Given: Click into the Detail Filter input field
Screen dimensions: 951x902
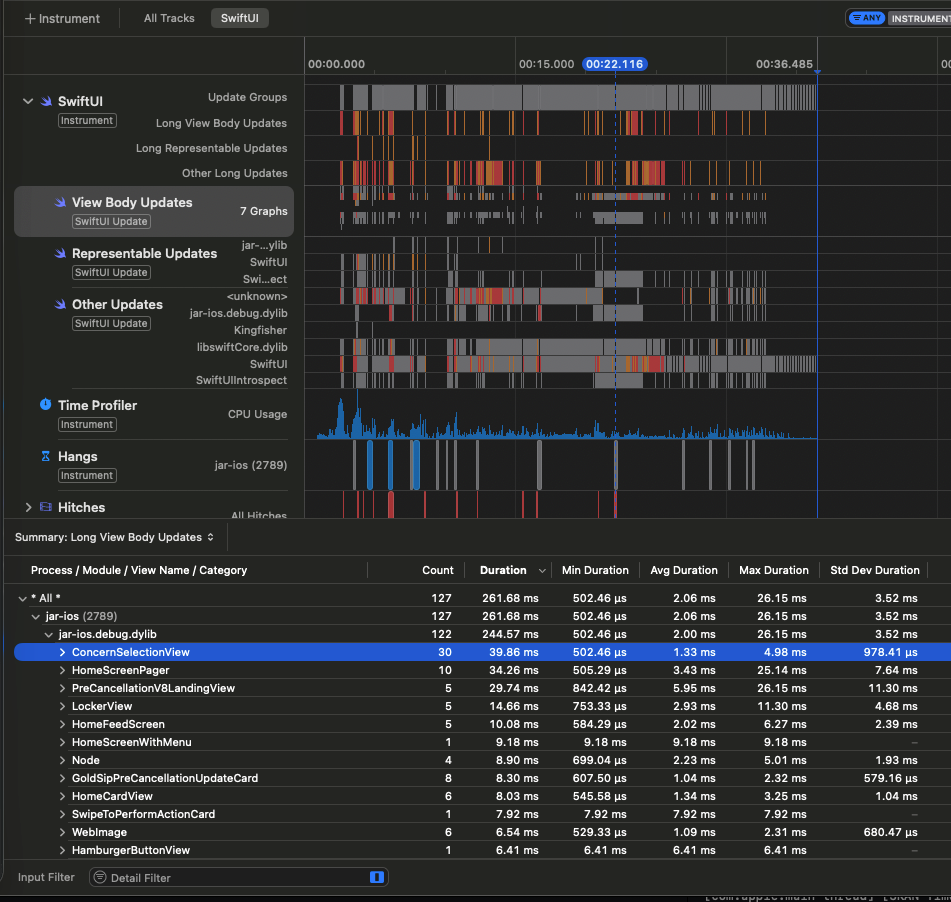Looking at the screenshot, I should (240, 877).
